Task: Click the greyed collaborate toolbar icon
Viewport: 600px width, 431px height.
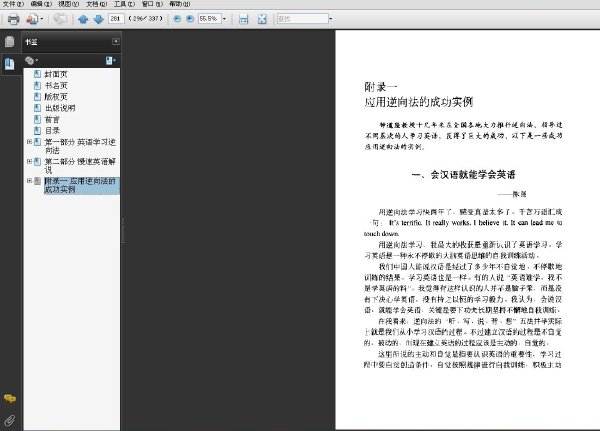Action: (60, 19)
